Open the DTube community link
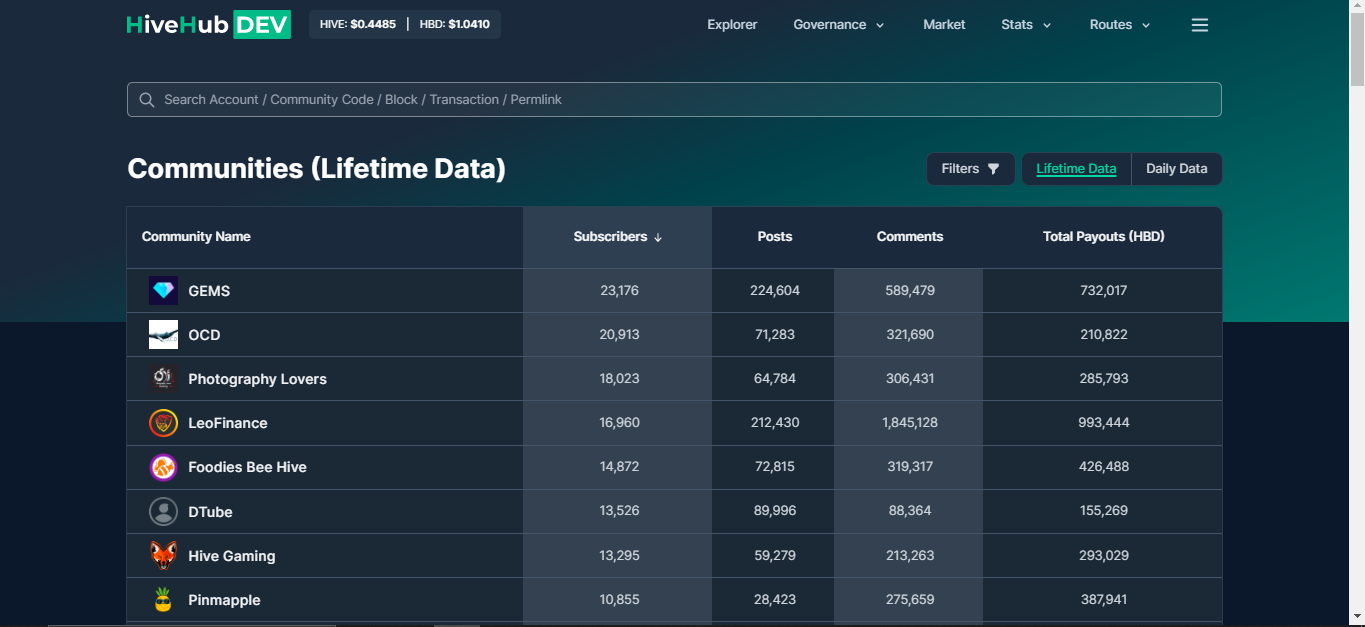Screen dimensions: 1365x627 pyautogui.click(x=210, y=512)
